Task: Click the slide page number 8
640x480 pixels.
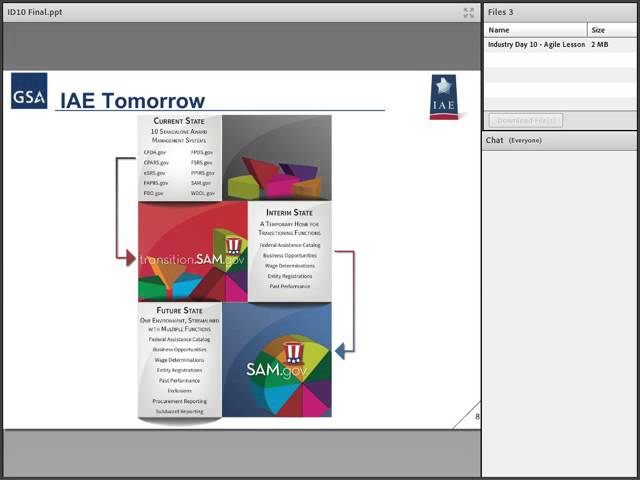Action: tap(477, 417)
